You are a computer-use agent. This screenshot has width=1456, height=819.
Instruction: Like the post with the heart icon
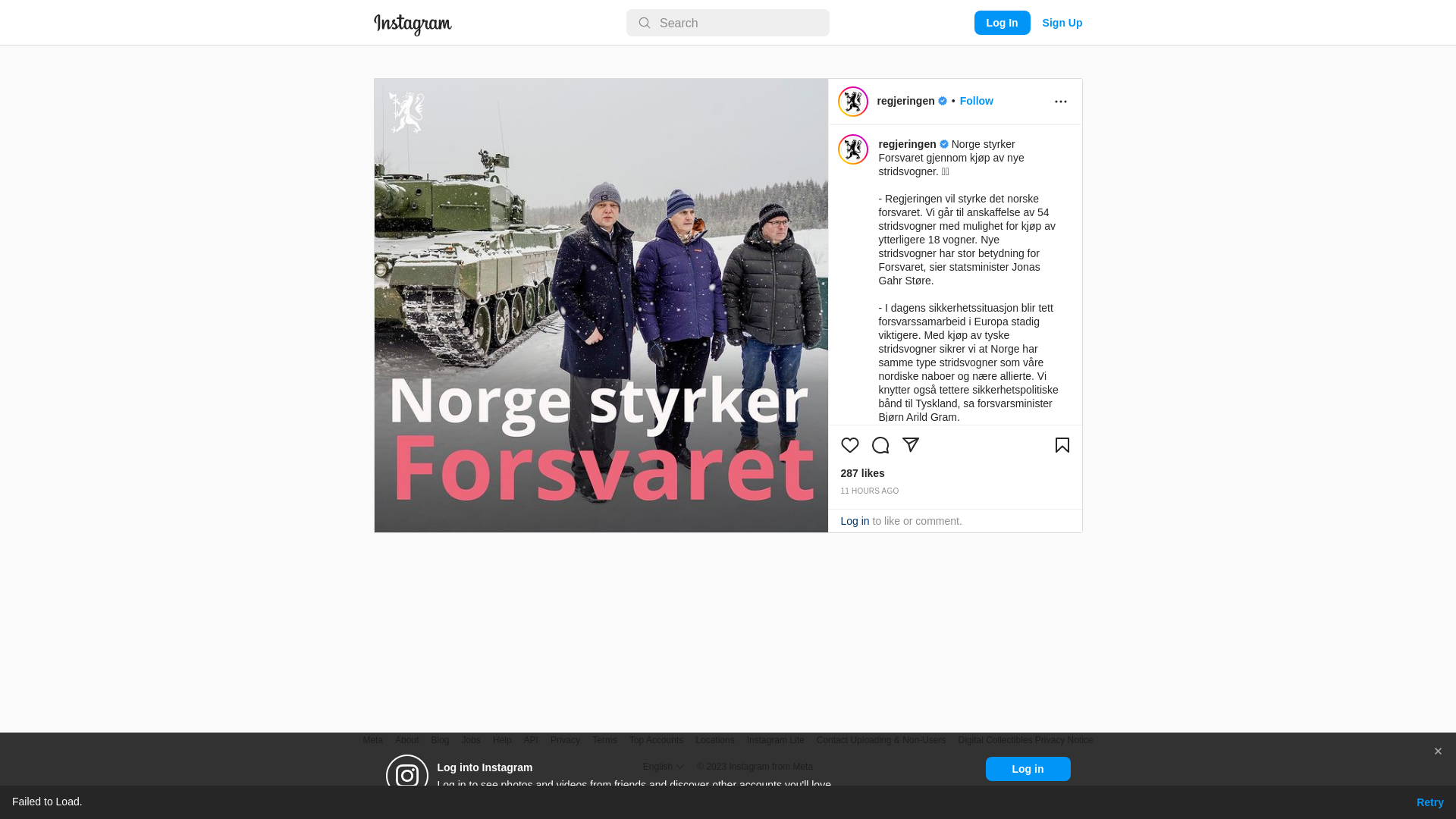pyautogui.click(x=849, y=445)
